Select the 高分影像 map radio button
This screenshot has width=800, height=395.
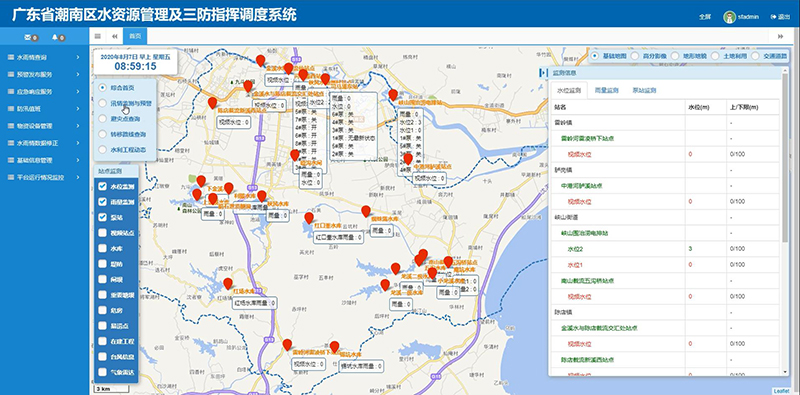pyautogui.click(x=635, y=56)
